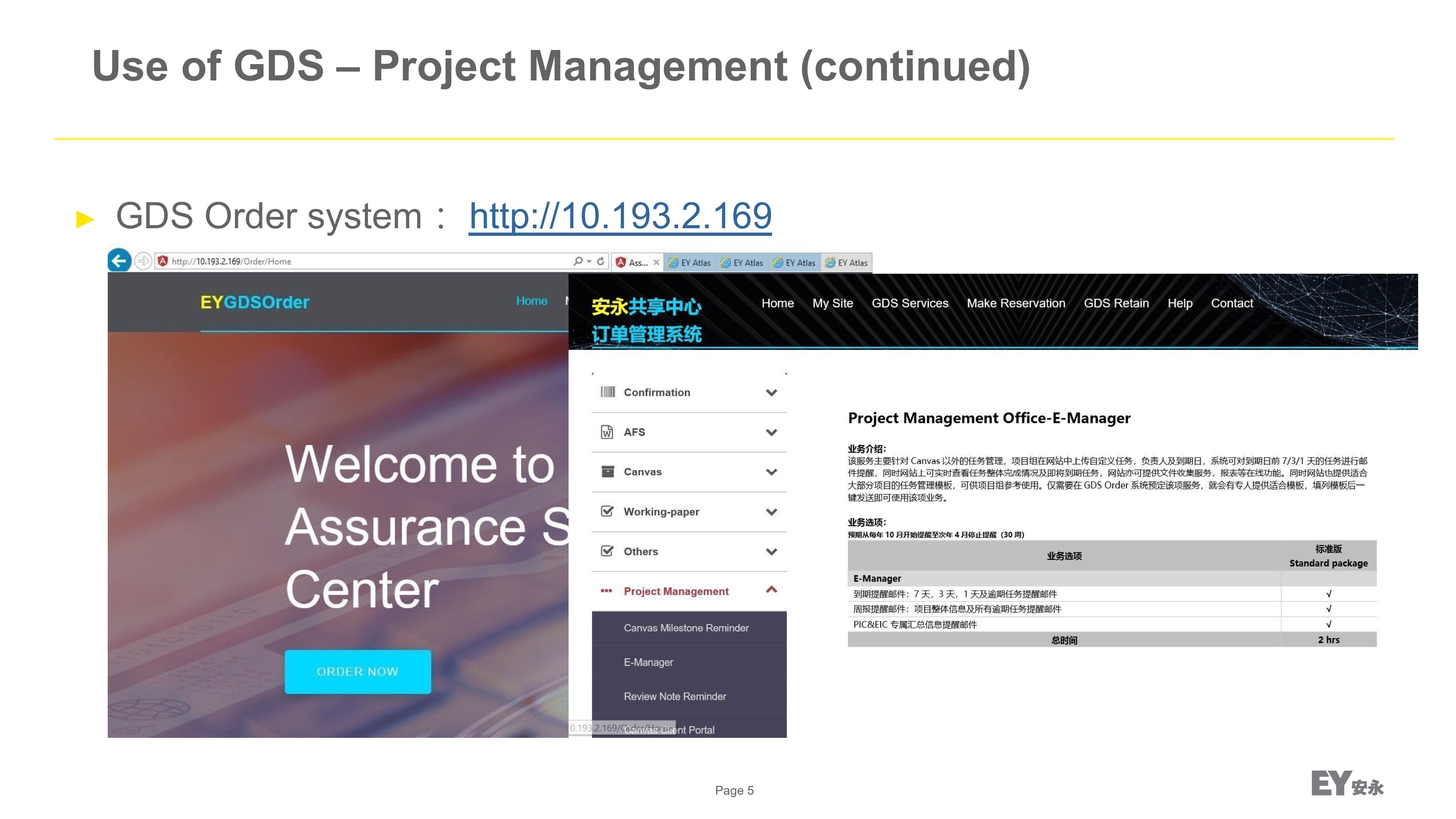
Task: Click the PIC&EIC 专属汇总信息提醒邮件 row
Action: 1112,625
